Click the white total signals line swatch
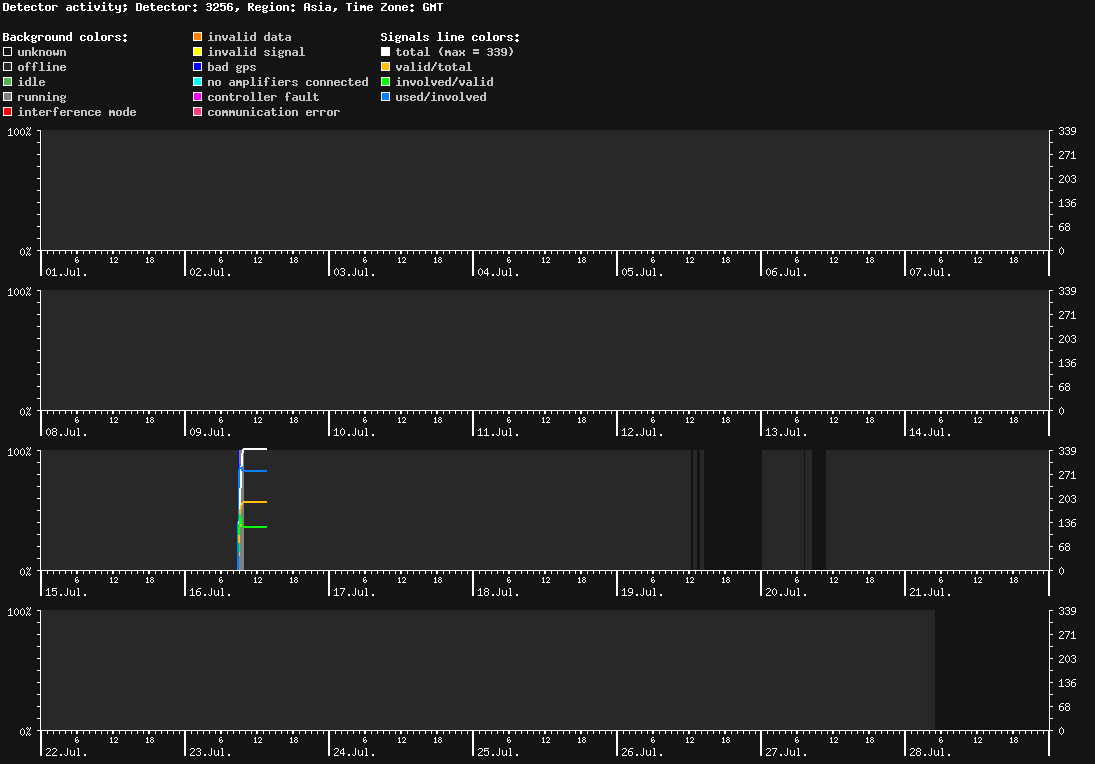Screen dimensions: 1095x764 coord(385,52)
